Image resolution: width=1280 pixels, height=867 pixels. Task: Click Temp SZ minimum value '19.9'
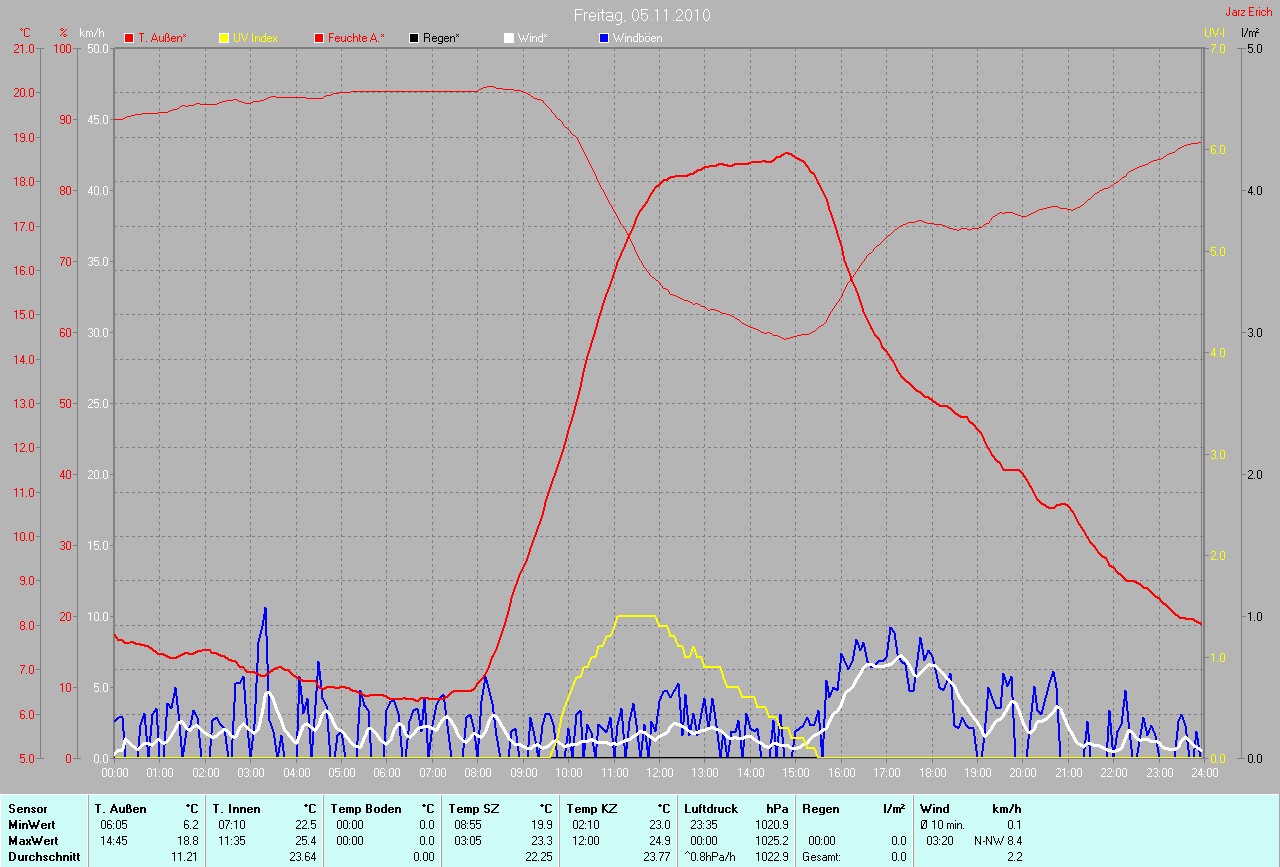541,825
